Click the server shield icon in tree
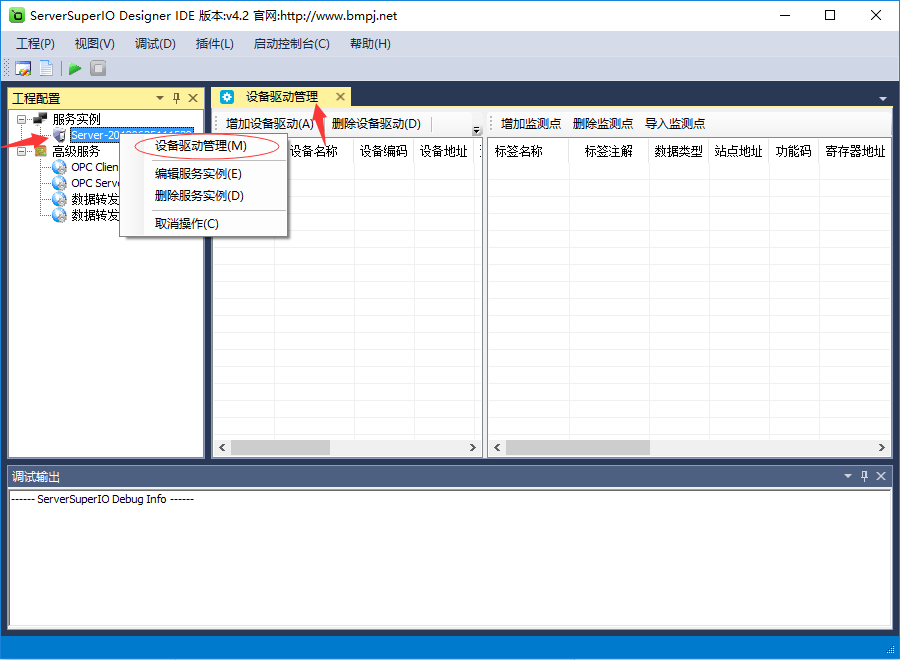Image resolution: width=900 pixels, height=660 pixels. click(59, 135)
